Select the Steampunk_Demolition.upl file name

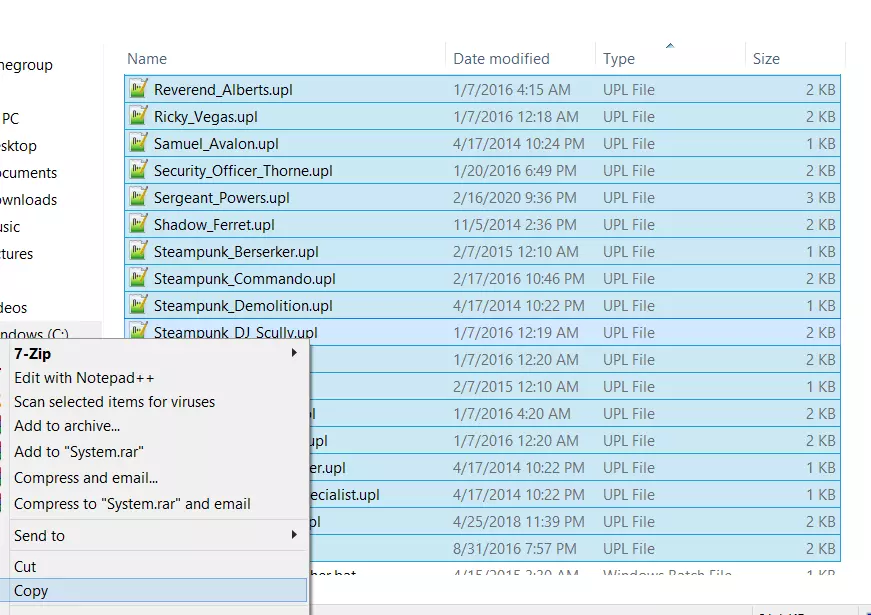coord(243,306)
